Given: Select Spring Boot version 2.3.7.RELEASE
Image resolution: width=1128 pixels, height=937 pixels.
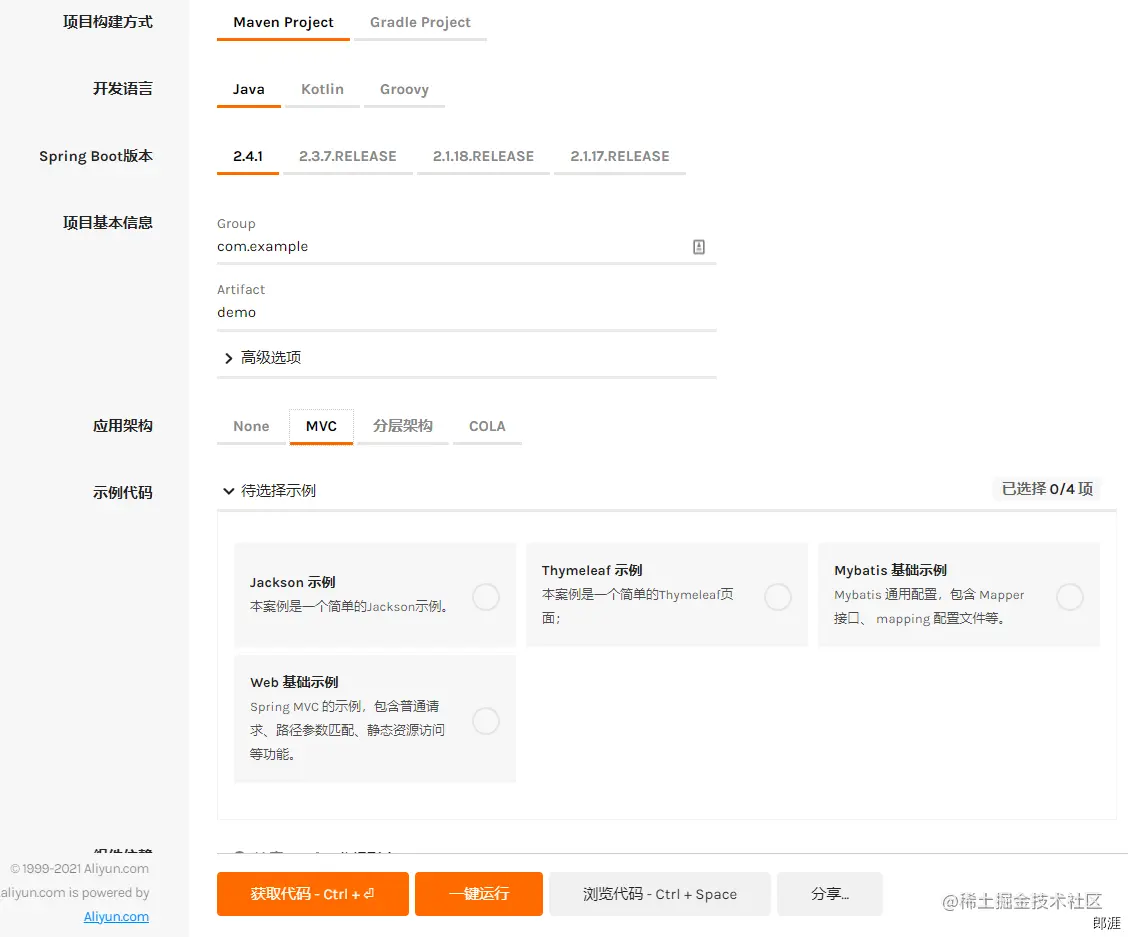Looking at the screenshot, I should (348, 156).
